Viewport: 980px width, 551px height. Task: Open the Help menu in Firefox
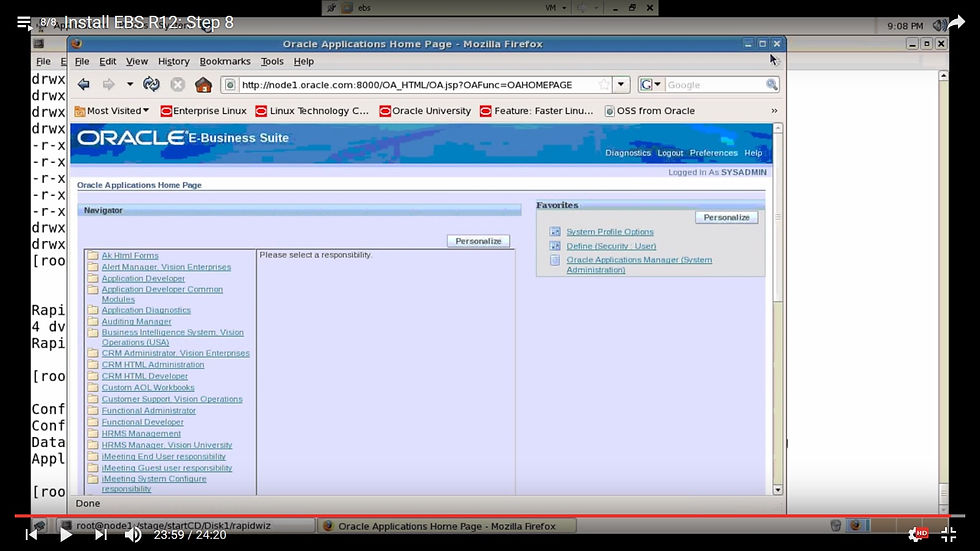tap(304, 61)
